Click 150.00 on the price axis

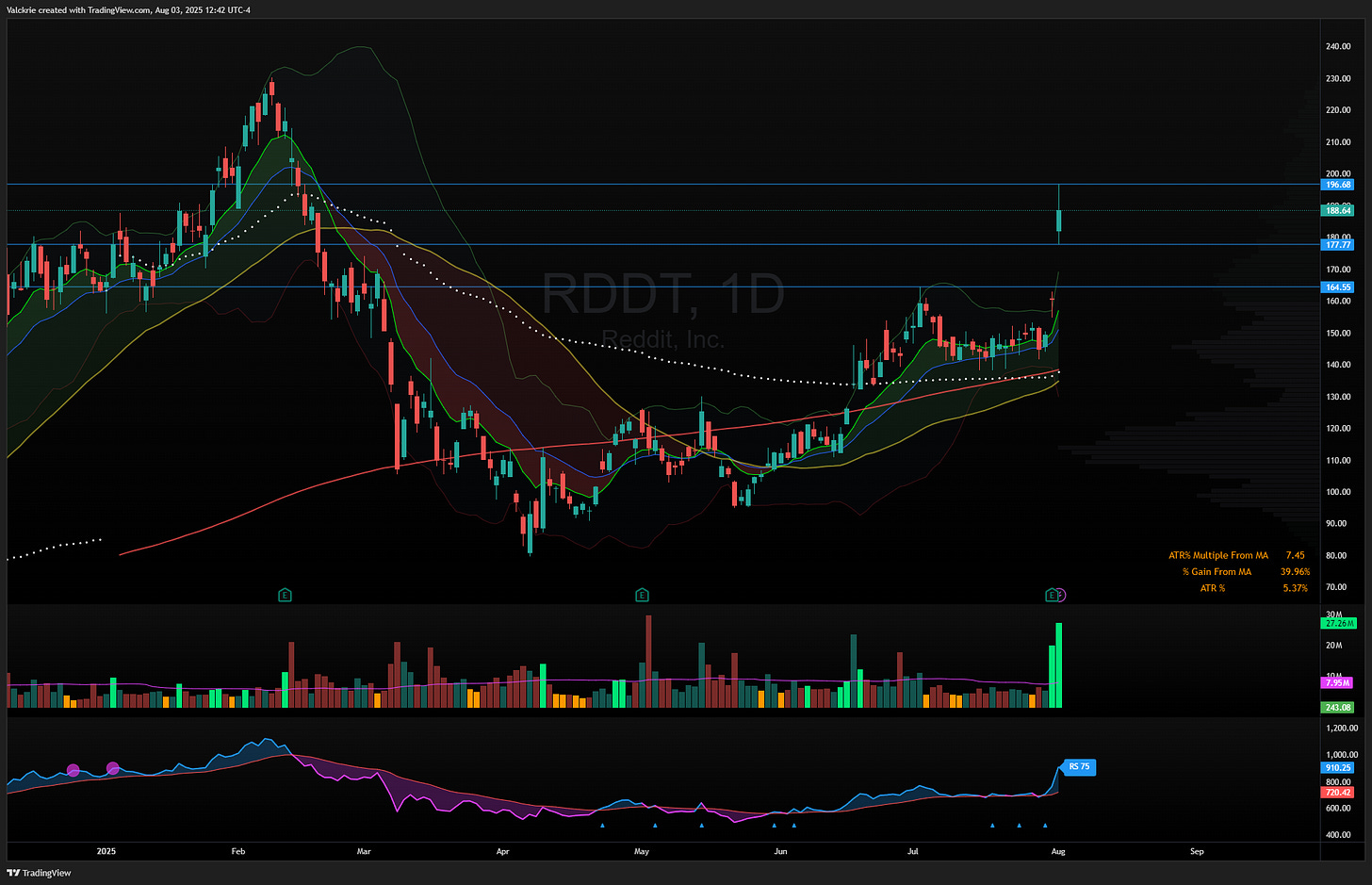(x=1338, y=333)
